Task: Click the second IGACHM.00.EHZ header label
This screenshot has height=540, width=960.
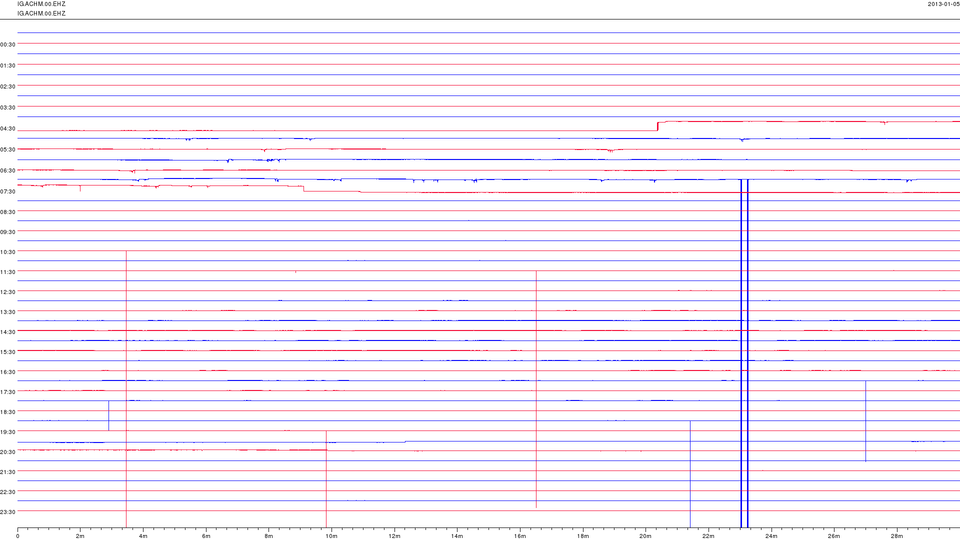Action: pos(41,13)
